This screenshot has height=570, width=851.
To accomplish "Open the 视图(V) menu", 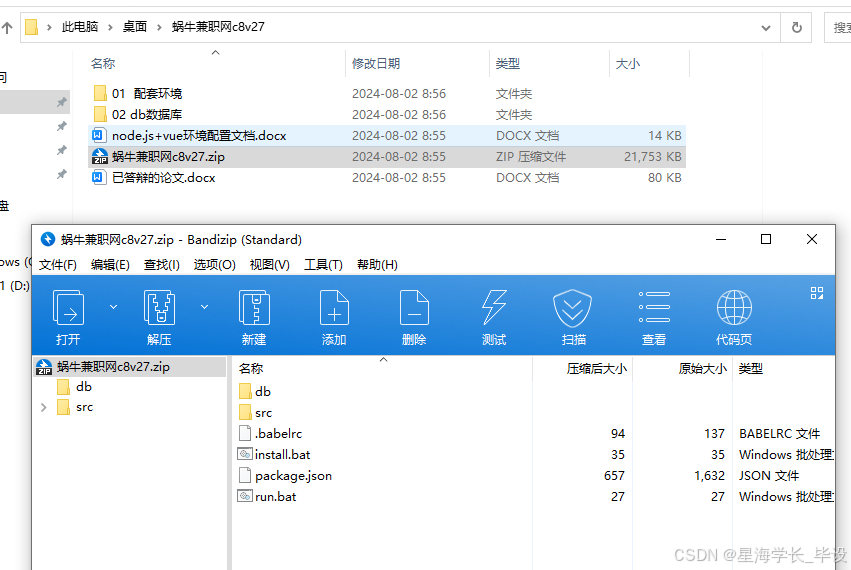I will pyautogui.click(x=270, y=265).
